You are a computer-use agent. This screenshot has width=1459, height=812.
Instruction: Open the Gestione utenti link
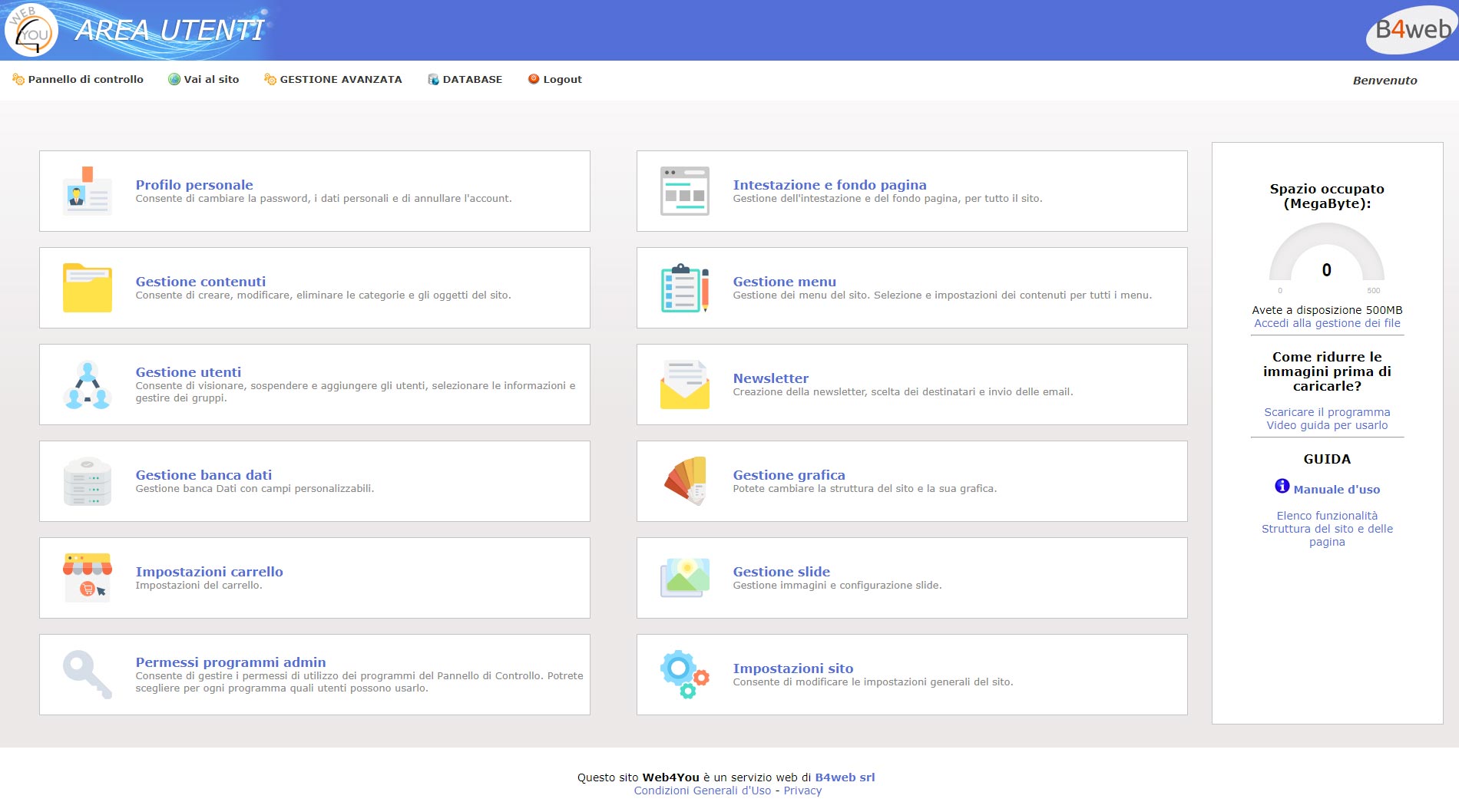(x=188, y=372)
